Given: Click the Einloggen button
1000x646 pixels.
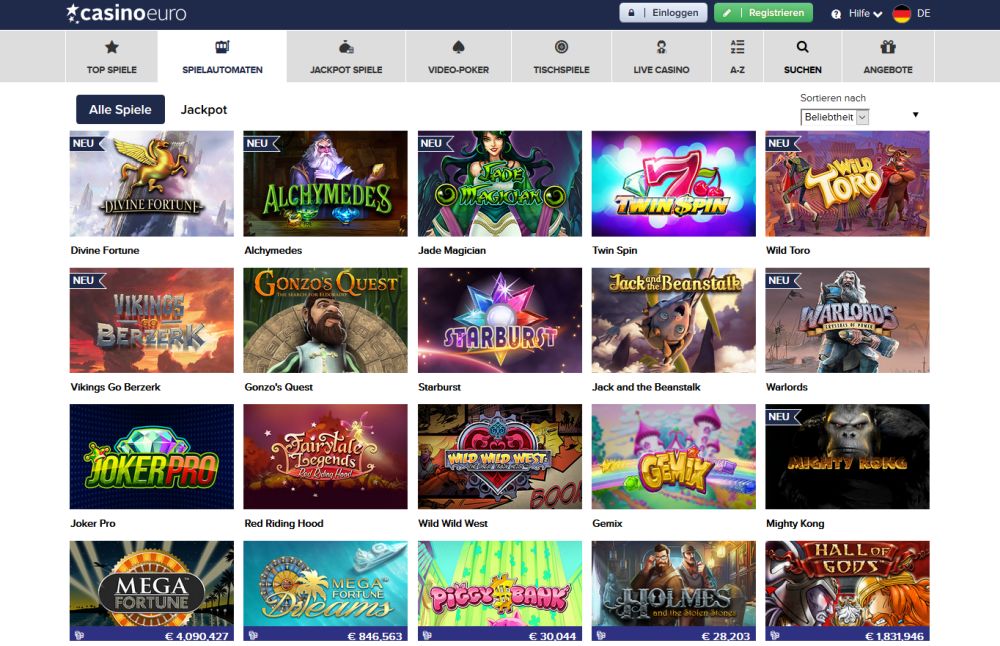Looking at the screenshot, I should (x=663, y=13).
